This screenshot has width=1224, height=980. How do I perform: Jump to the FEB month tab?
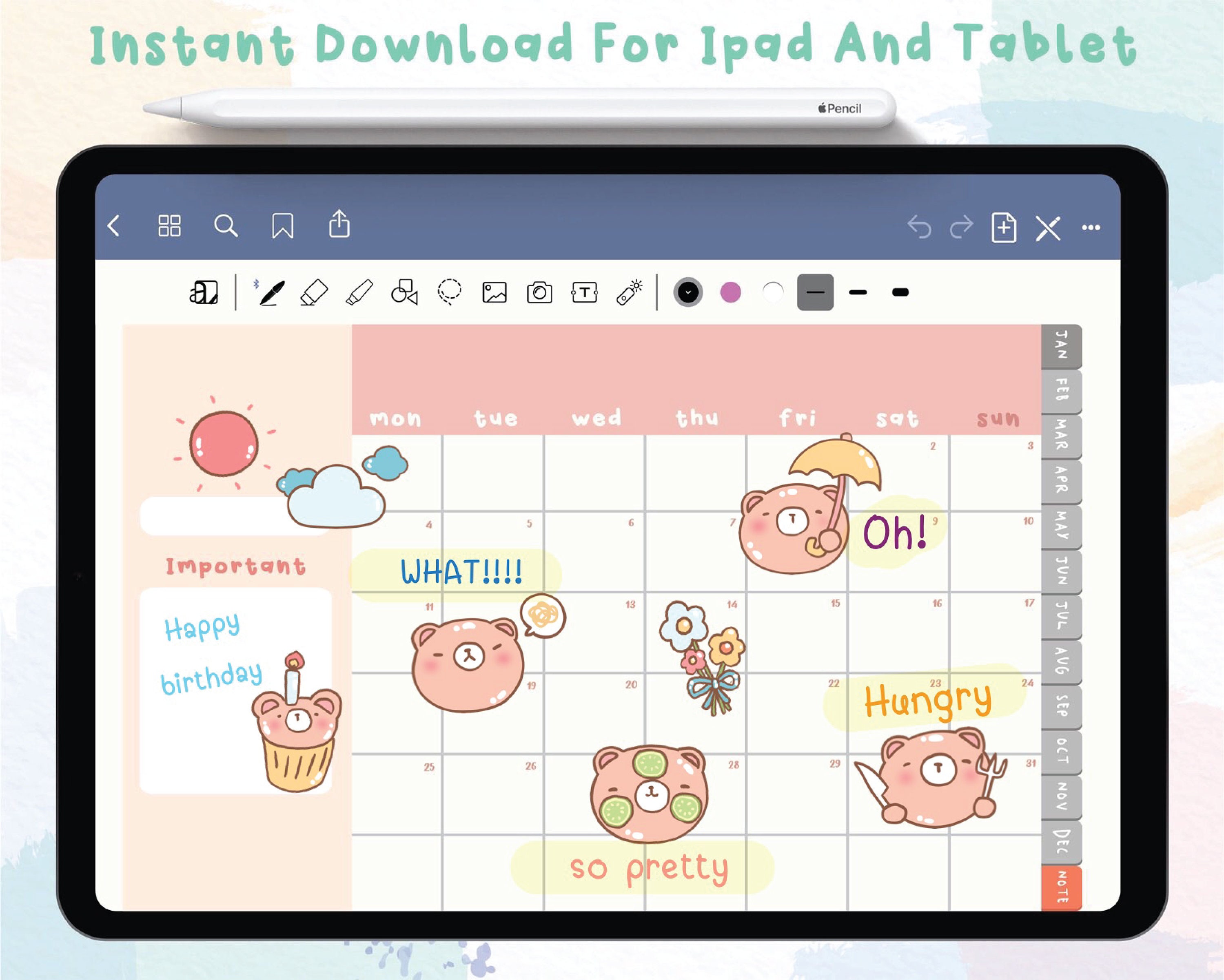[1061, 391]
